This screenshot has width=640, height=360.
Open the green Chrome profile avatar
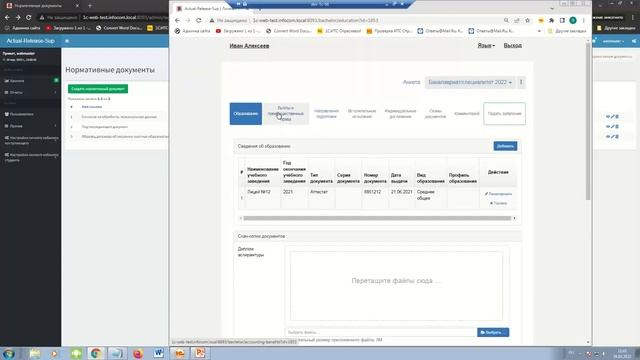(573, 20)
